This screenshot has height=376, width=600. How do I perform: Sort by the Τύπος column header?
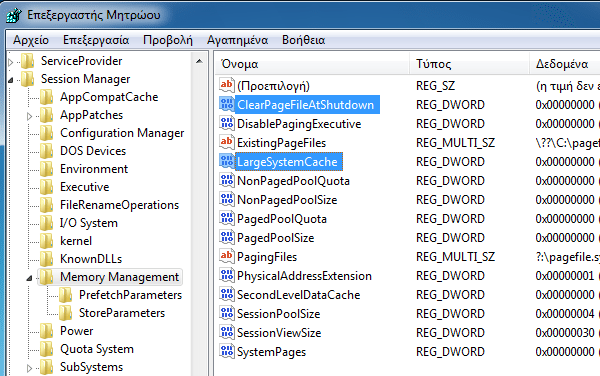pyautogui.click(x=470, y=64)
